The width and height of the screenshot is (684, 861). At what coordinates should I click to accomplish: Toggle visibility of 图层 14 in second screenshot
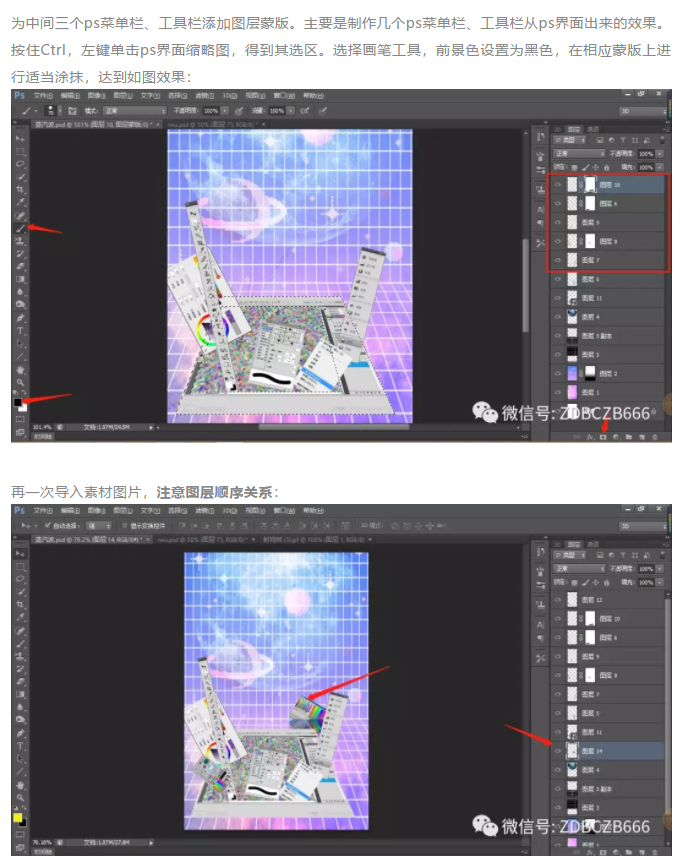pyautogui.click(x=558, y=751)
